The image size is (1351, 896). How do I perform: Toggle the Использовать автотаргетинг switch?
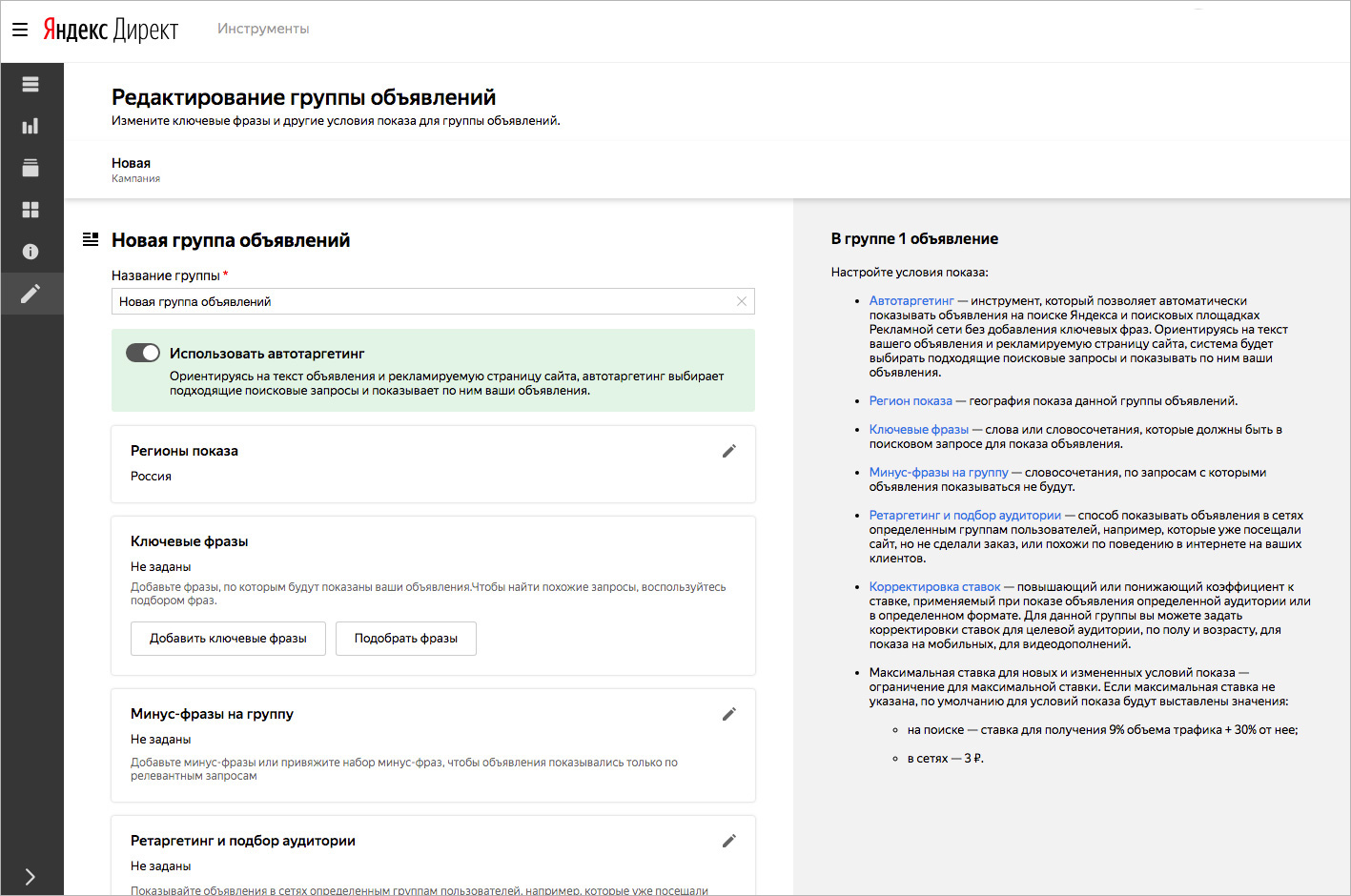pos(143,353)
